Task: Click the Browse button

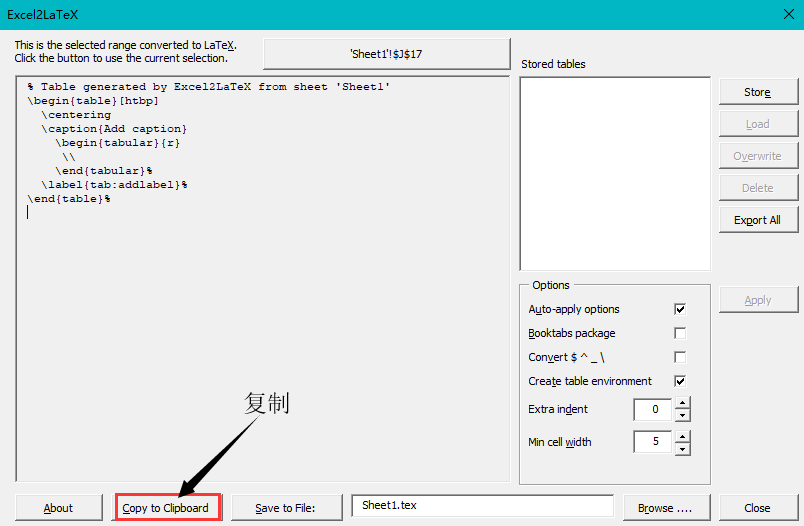Action: pyautogui.click(x=667, y=508)
